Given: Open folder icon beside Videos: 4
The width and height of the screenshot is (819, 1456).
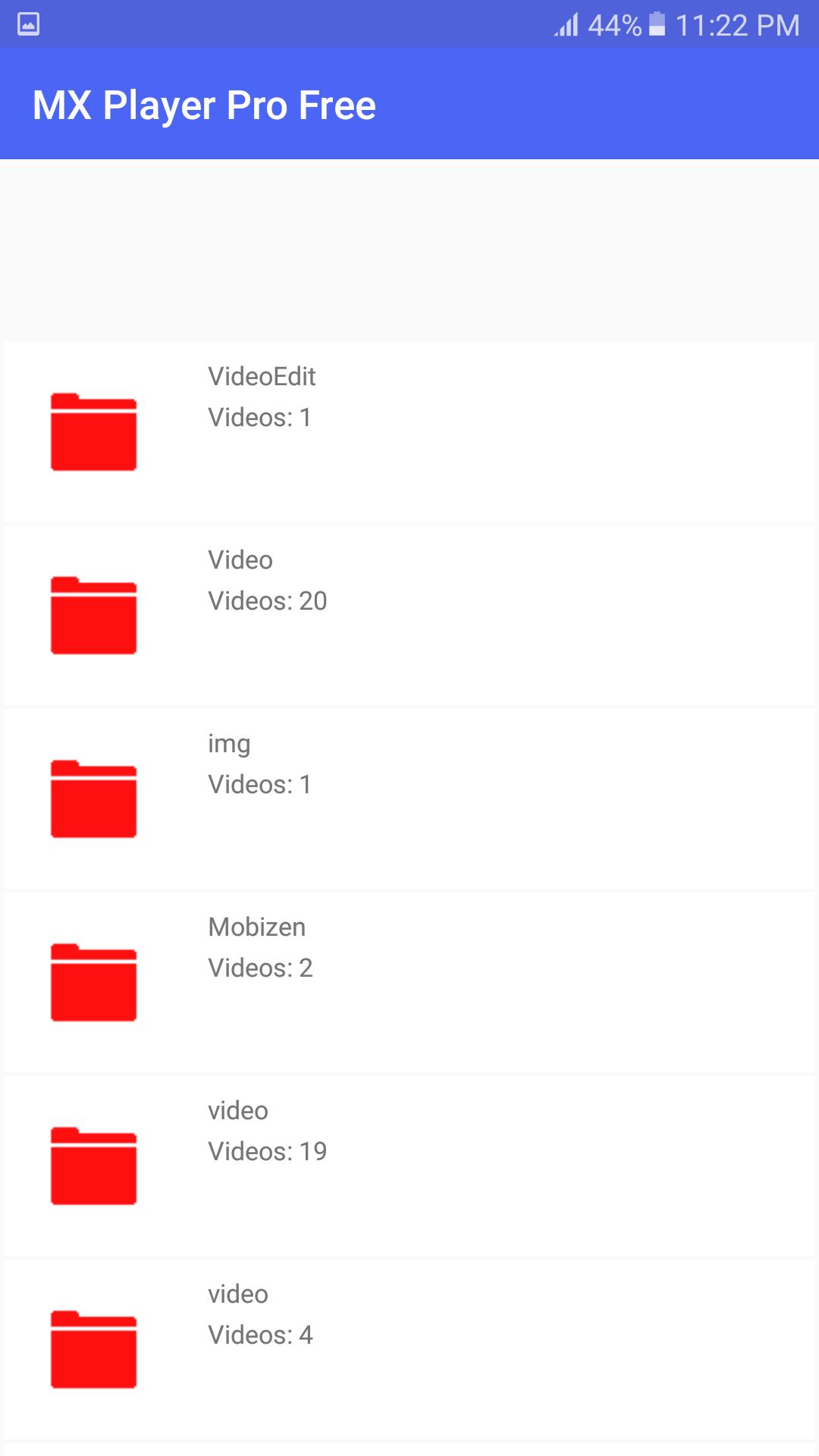Looking at the screenshot, I should [93, 1349].
